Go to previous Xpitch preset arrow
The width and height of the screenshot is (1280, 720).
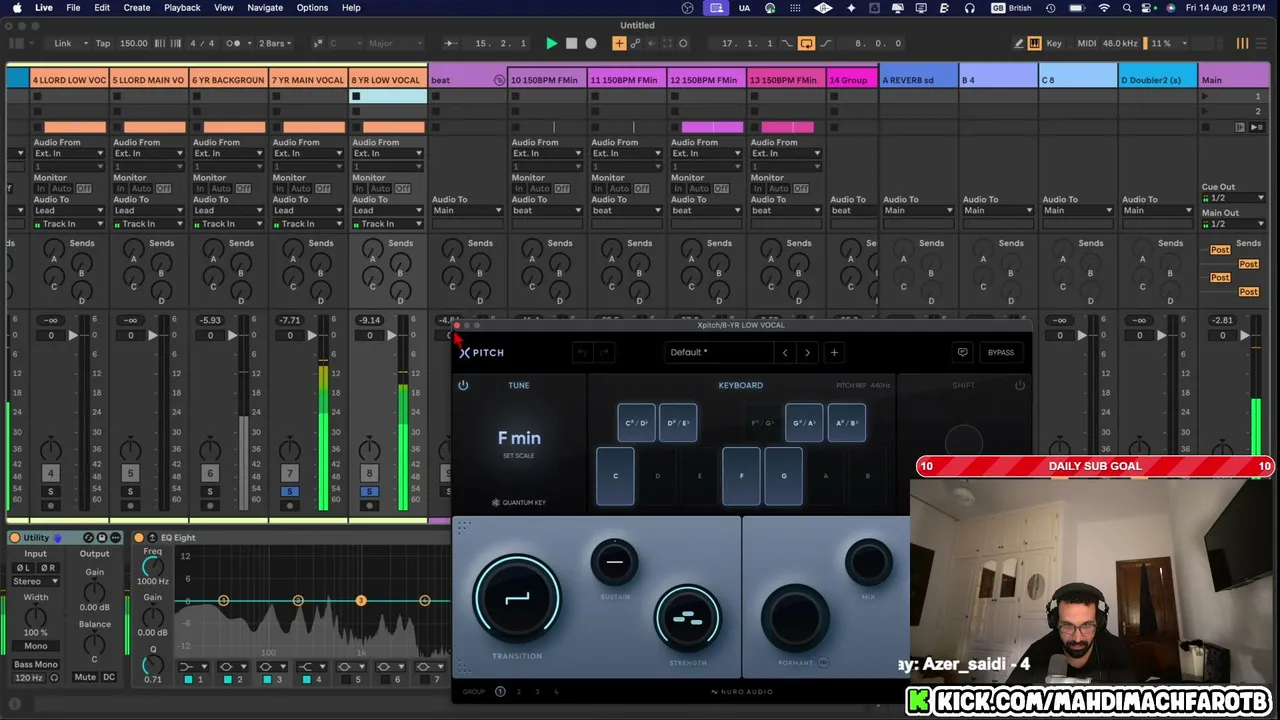point(785,352)
